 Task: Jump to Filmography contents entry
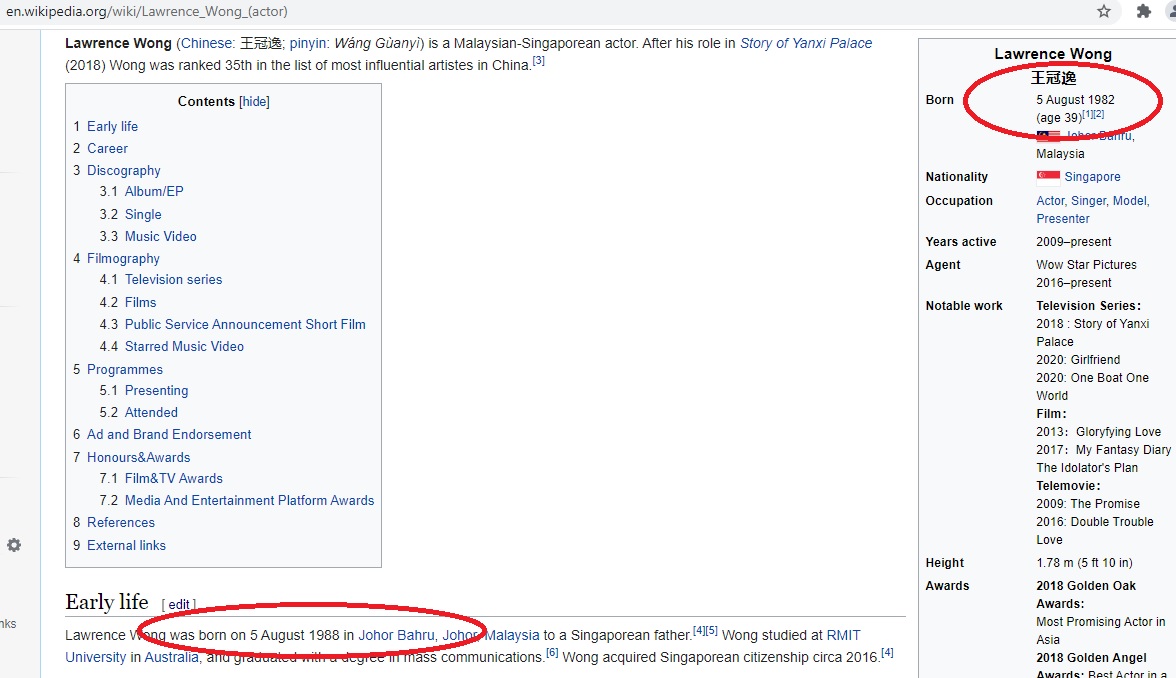123,258
